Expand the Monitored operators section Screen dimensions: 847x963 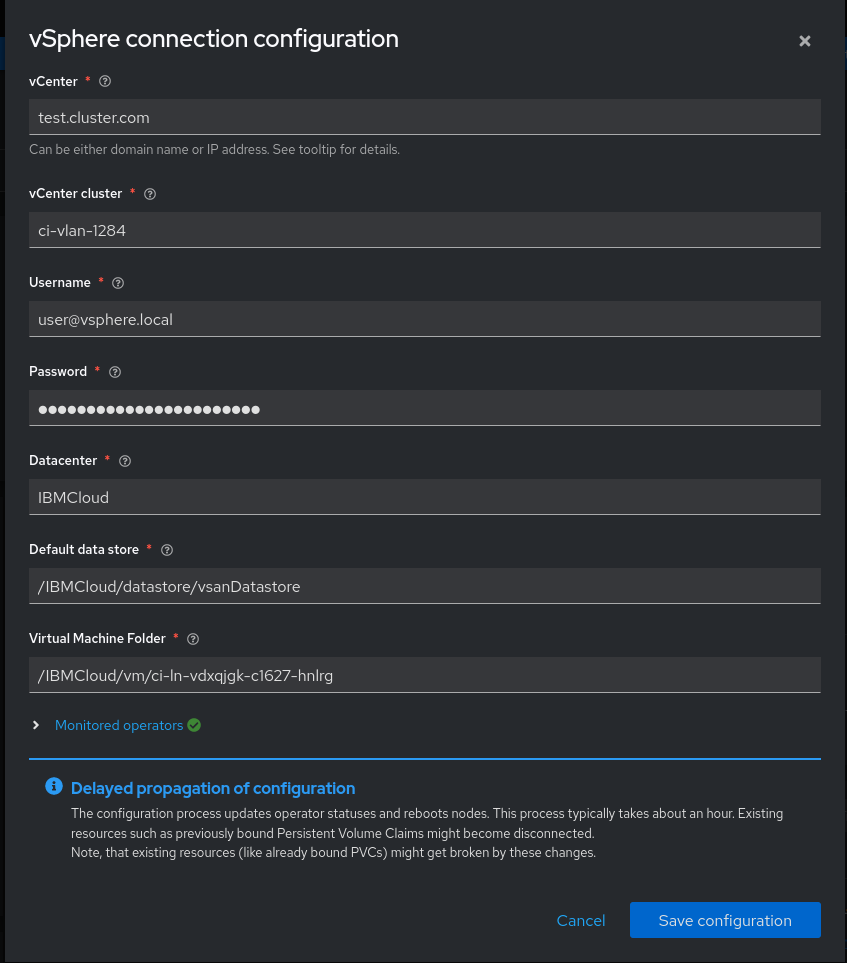37,725
